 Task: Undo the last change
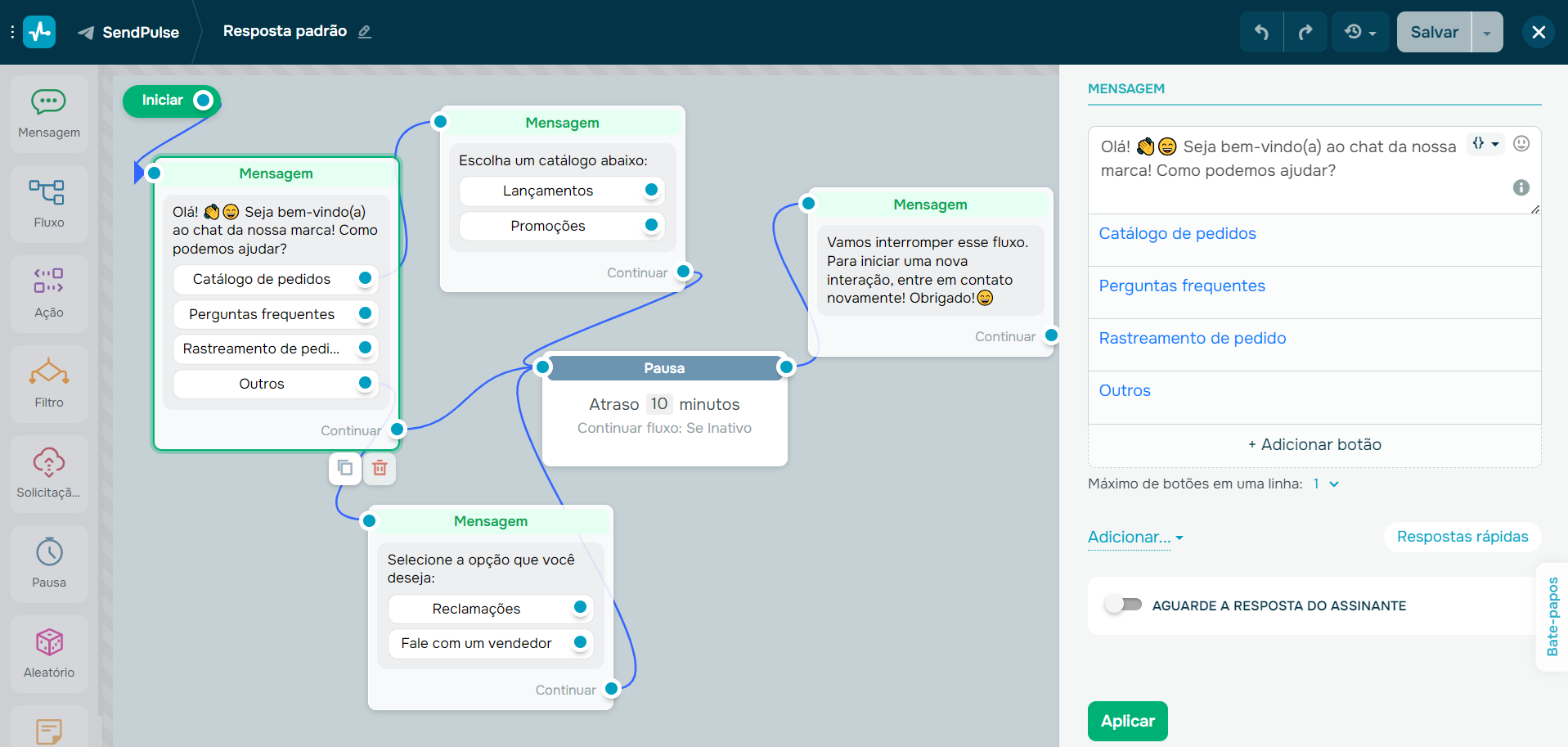point(1260,32)
